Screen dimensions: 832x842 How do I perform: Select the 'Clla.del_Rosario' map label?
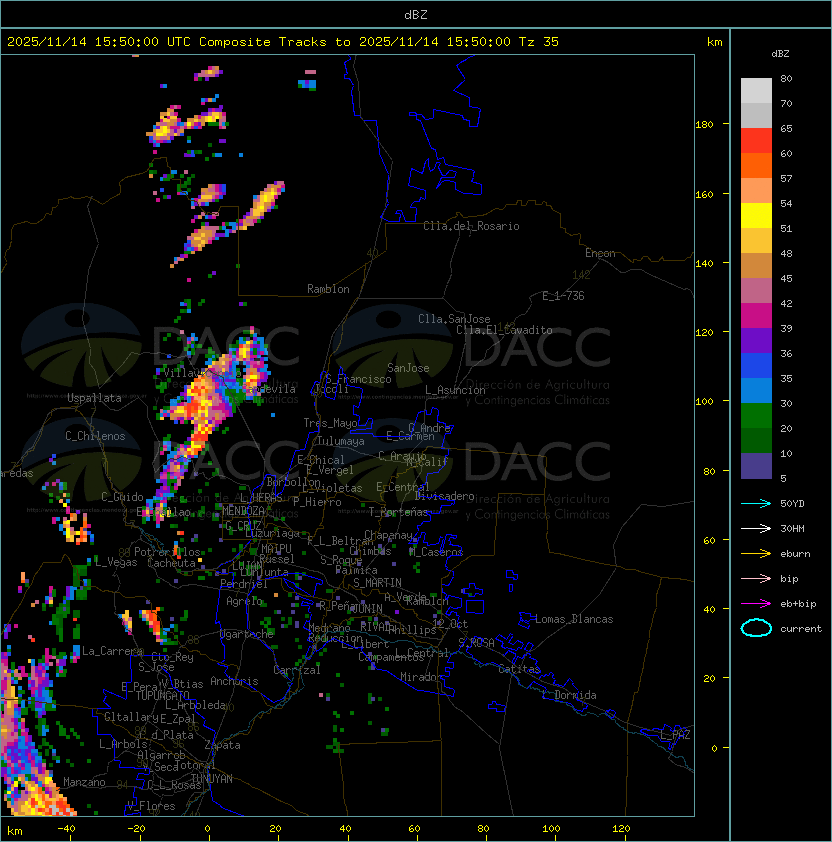(x=471, y=226)
